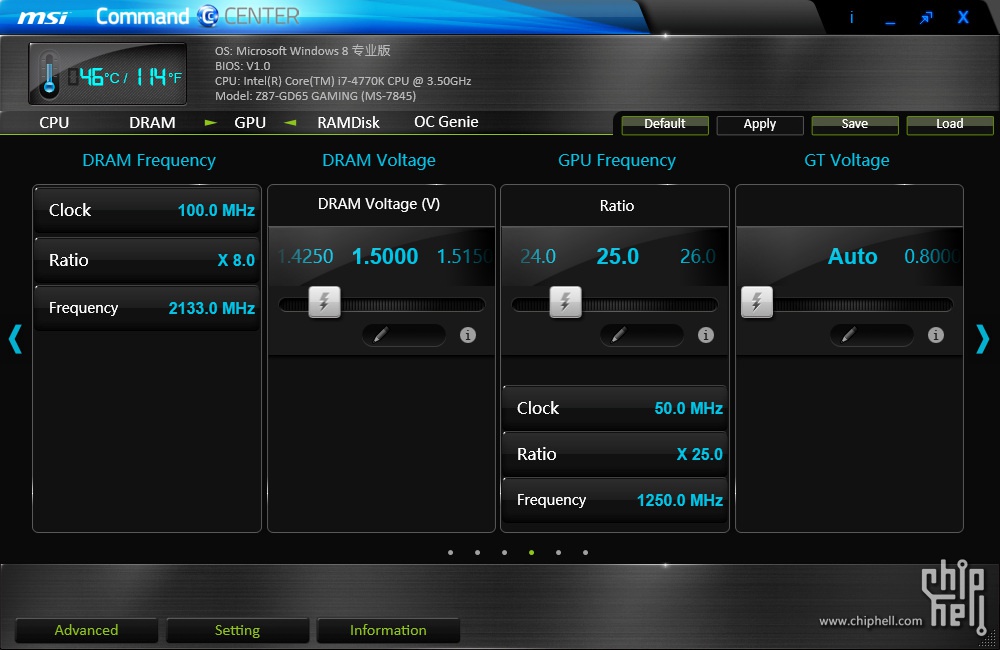Click the fifth page indicator dot
Image resolution: width=1000 pixels, height=650 pixels.
pyautogui.click(x=559, y=552)
